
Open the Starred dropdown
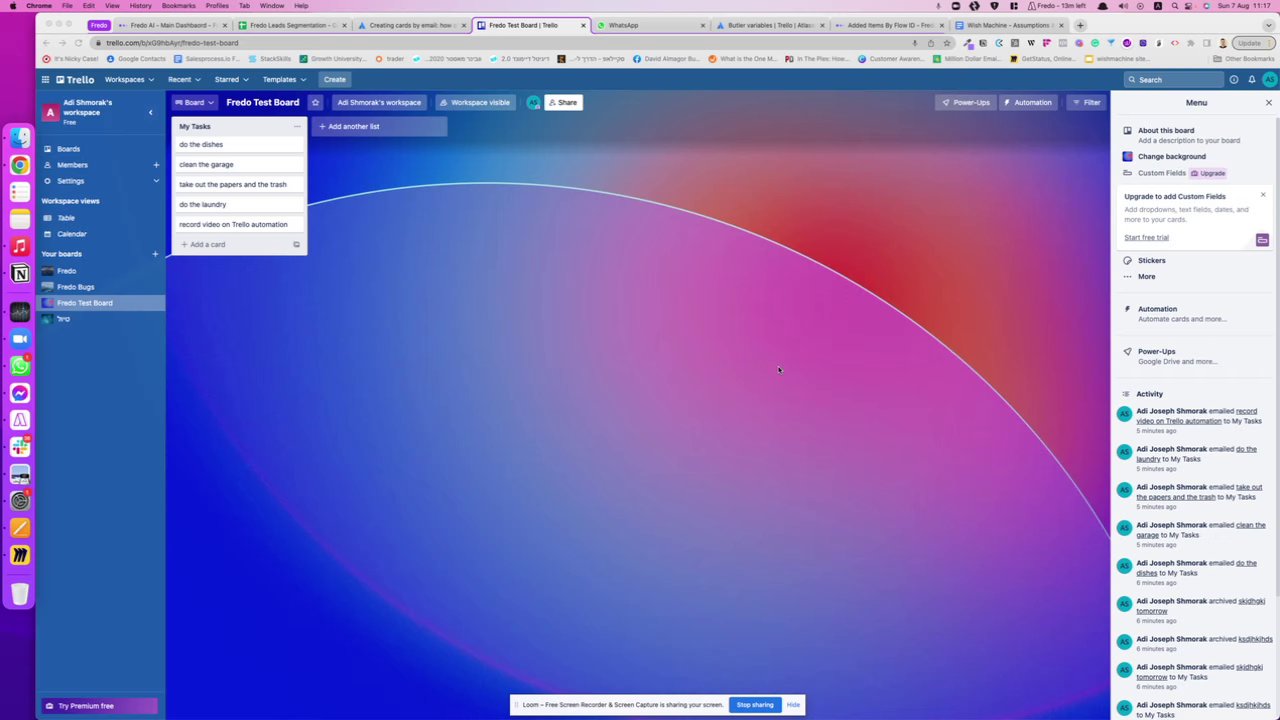click(231, 79)
